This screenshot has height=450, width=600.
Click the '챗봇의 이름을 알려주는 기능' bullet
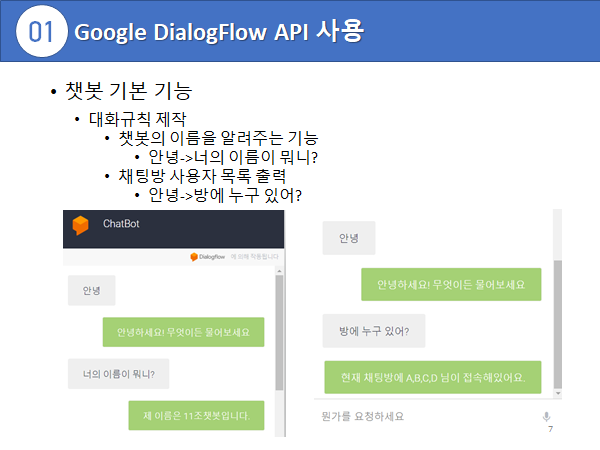pyautogui.click(x=218, y=138)
